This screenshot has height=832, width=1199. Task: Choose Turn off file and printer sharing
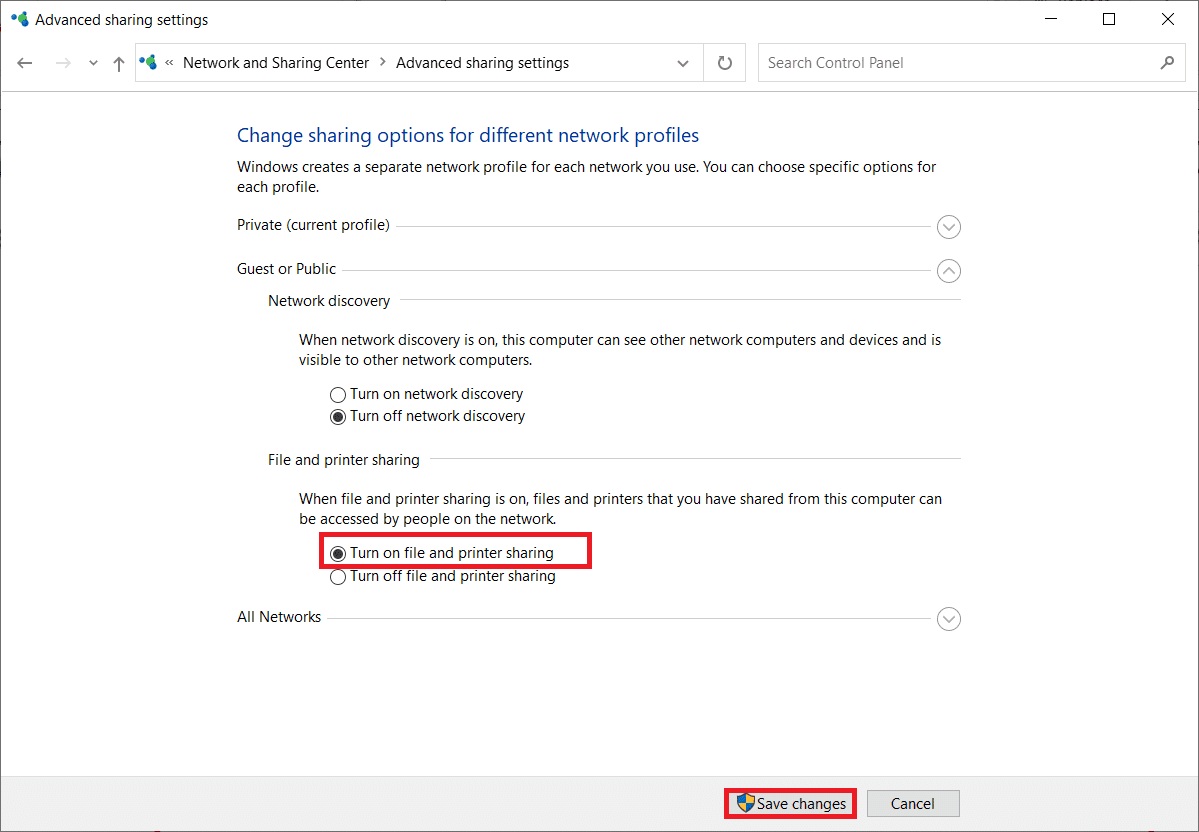(338, 577)
